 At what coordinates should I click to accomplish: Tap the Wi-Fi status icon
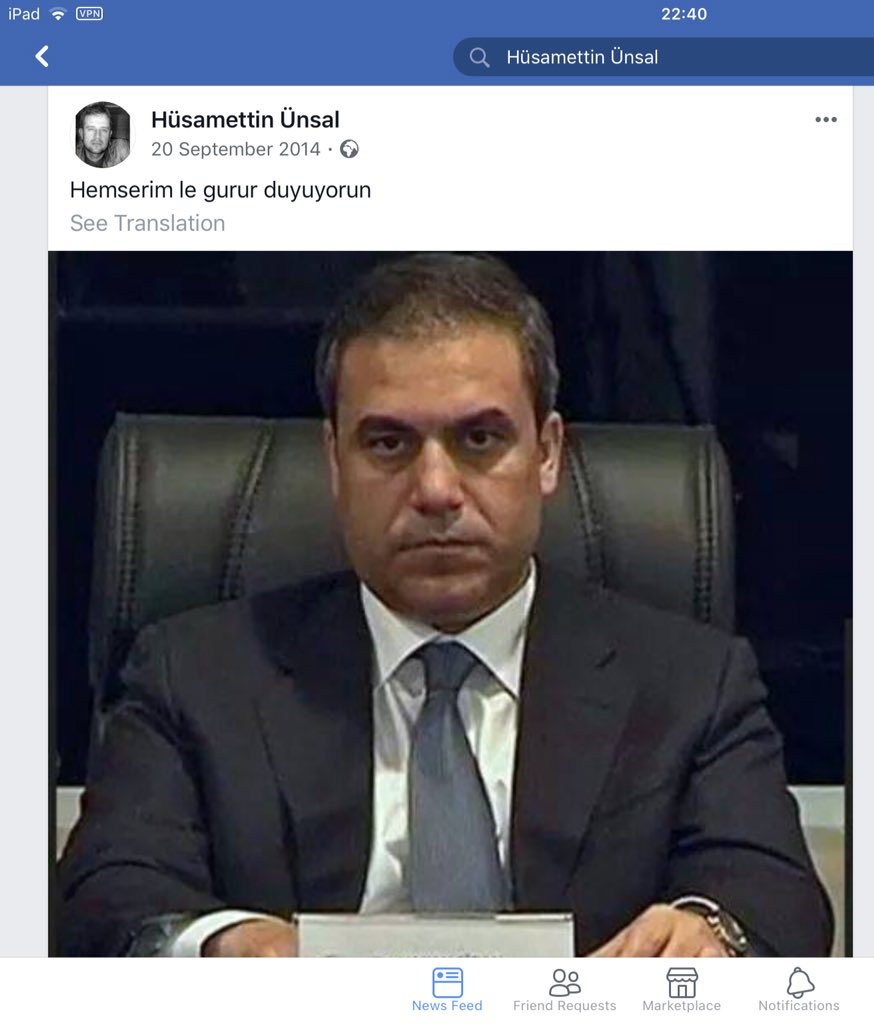[58, 14]
